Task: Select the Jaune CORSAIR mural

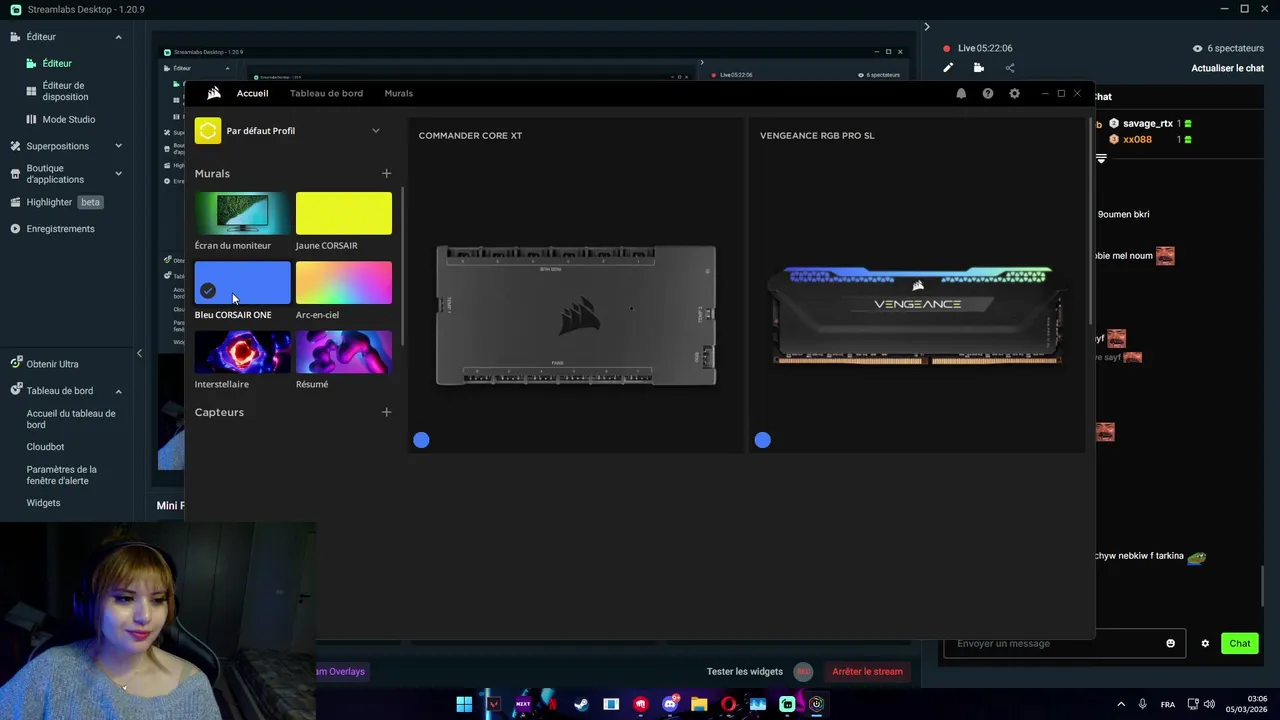Action: click(x=343, y=214)
